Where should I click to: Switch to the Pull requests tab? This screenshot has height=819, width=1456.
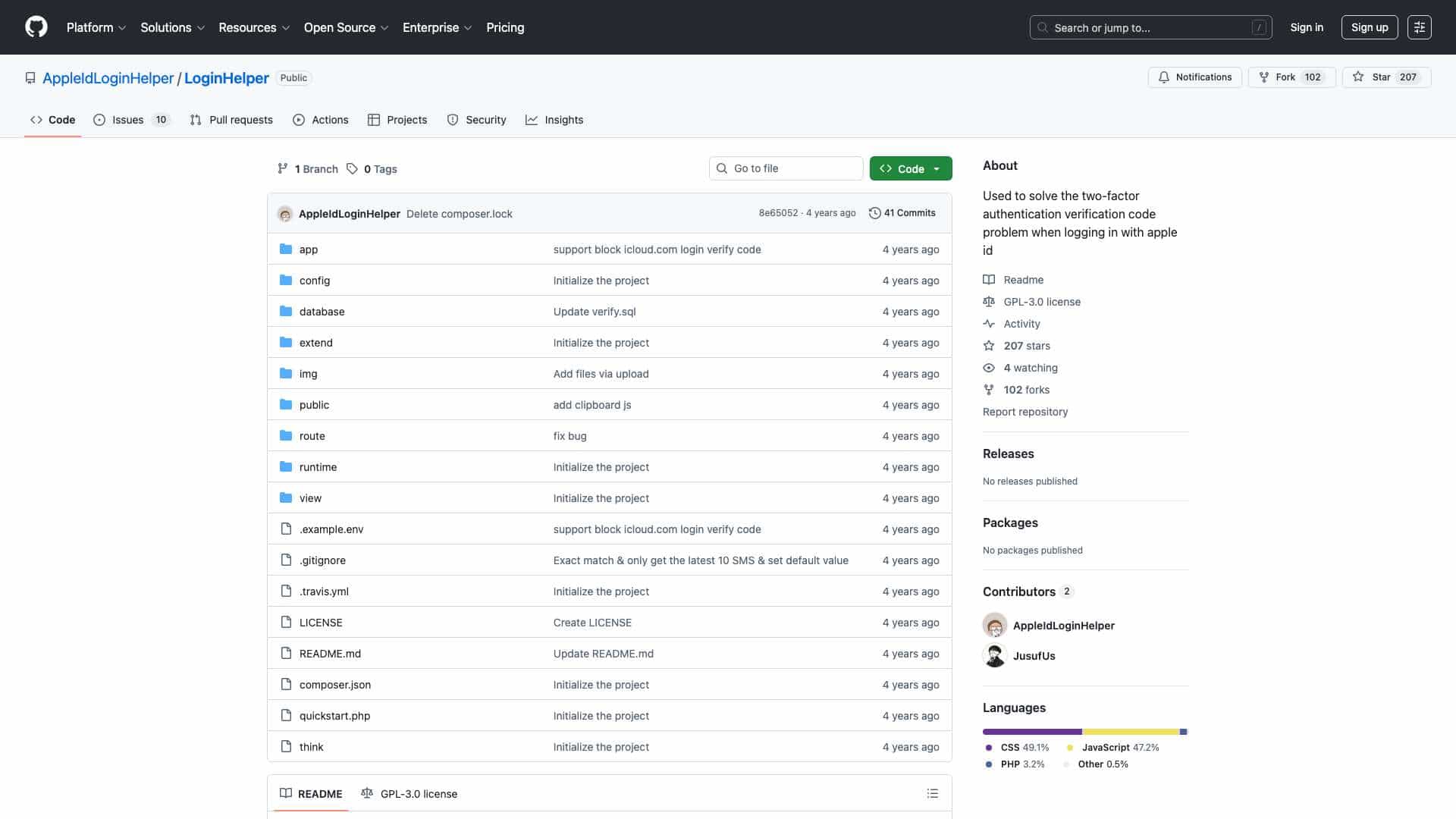[231, 120]
